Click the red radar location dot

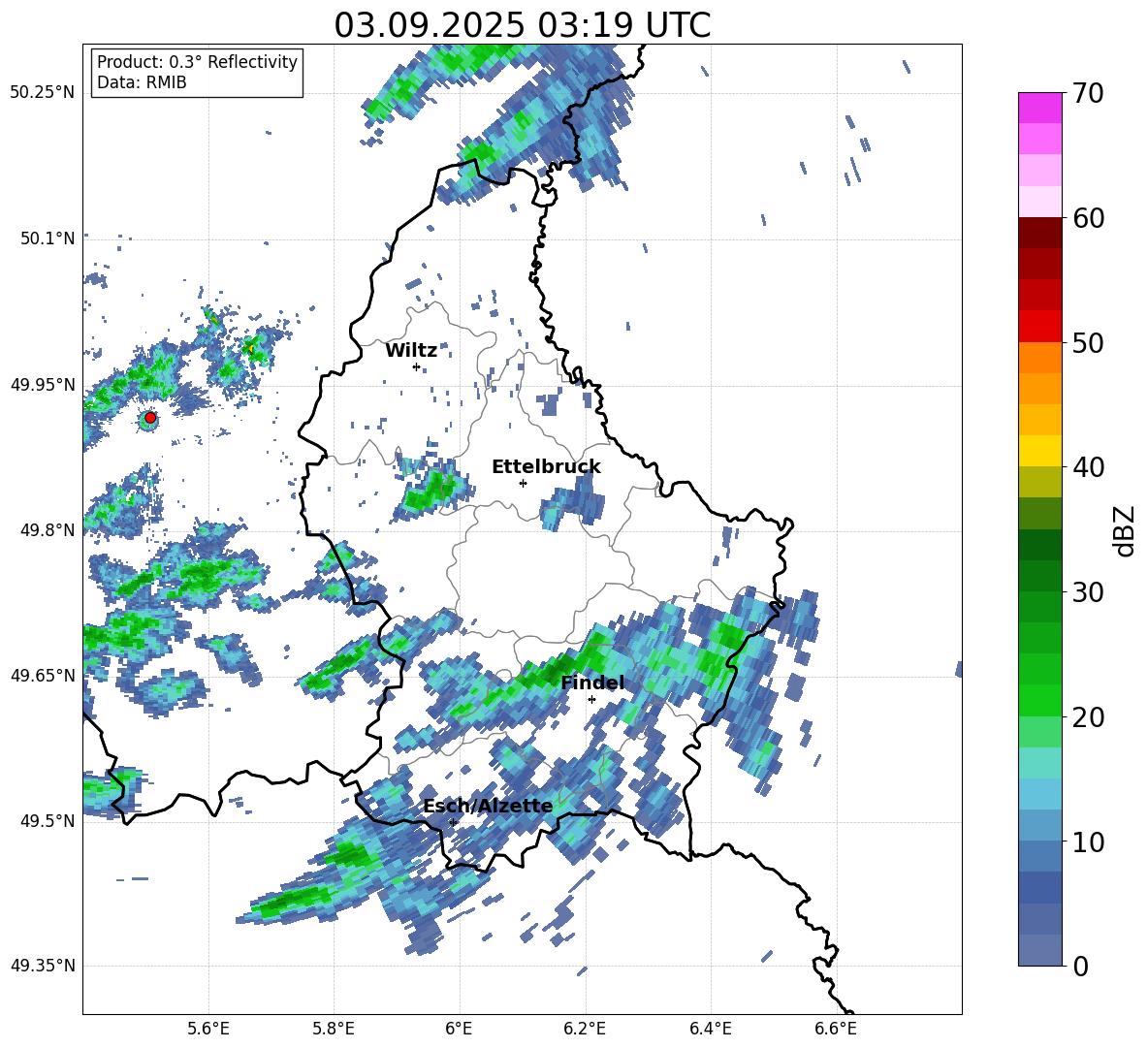pyautogui.click(x=150, y=418)
